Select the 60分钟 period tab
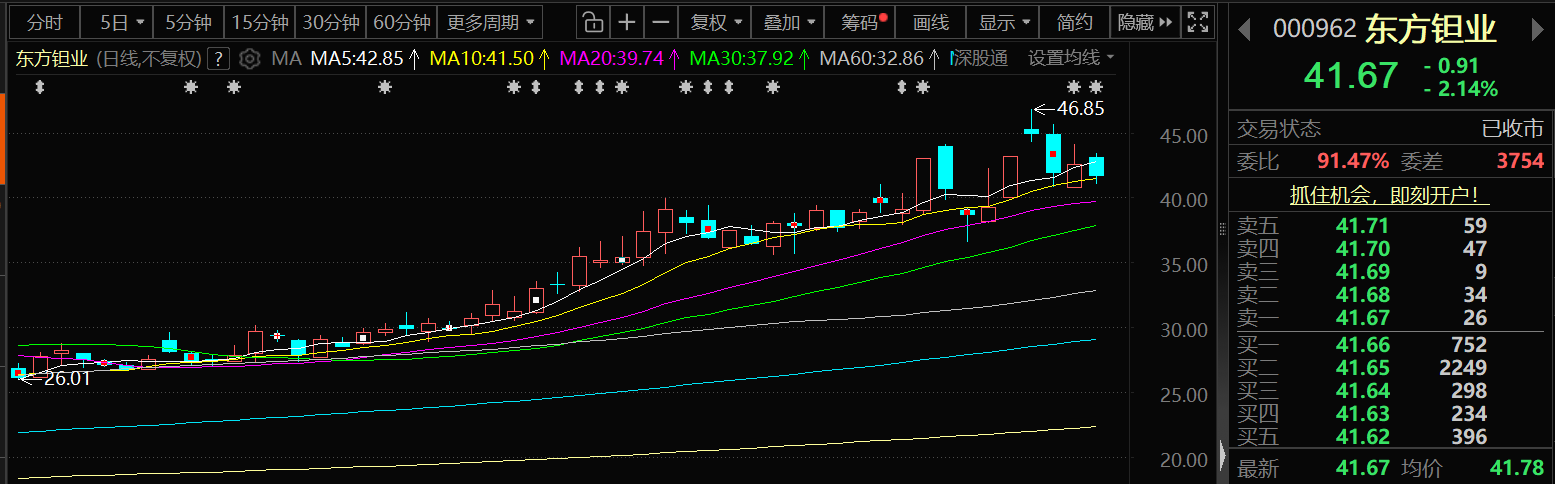 pyautogui.click(x=401, y=22)
